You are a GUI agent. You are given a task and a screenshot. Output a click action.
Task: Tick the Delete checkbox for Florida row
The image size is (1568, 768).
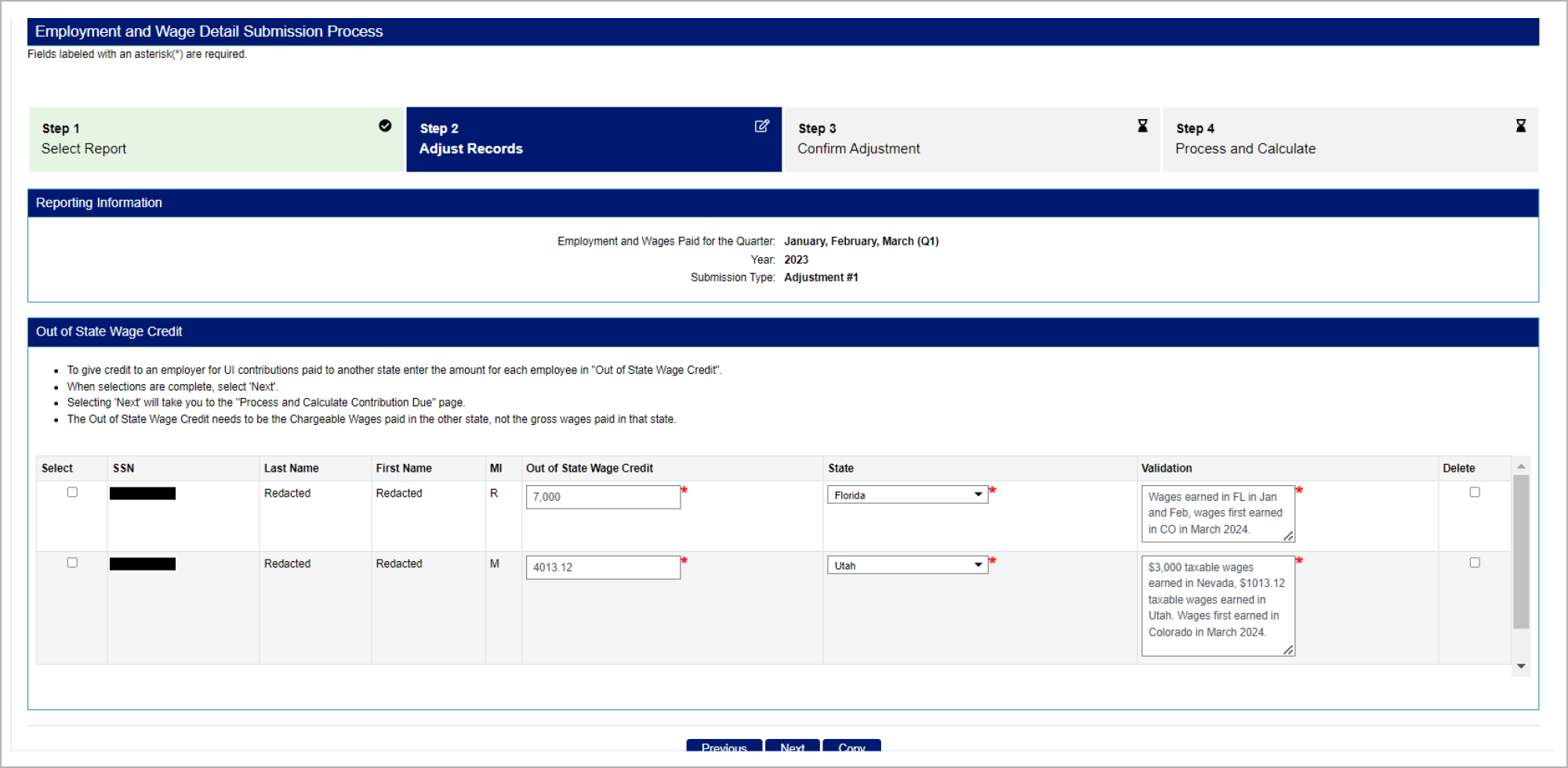point(1475,492)
